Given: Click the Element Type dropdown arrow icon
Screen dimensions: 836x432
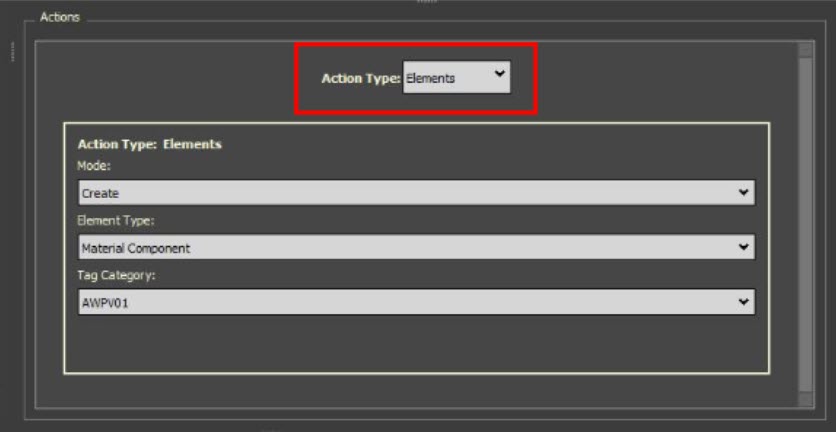Looking at the screenshot, I should (744, 246).
